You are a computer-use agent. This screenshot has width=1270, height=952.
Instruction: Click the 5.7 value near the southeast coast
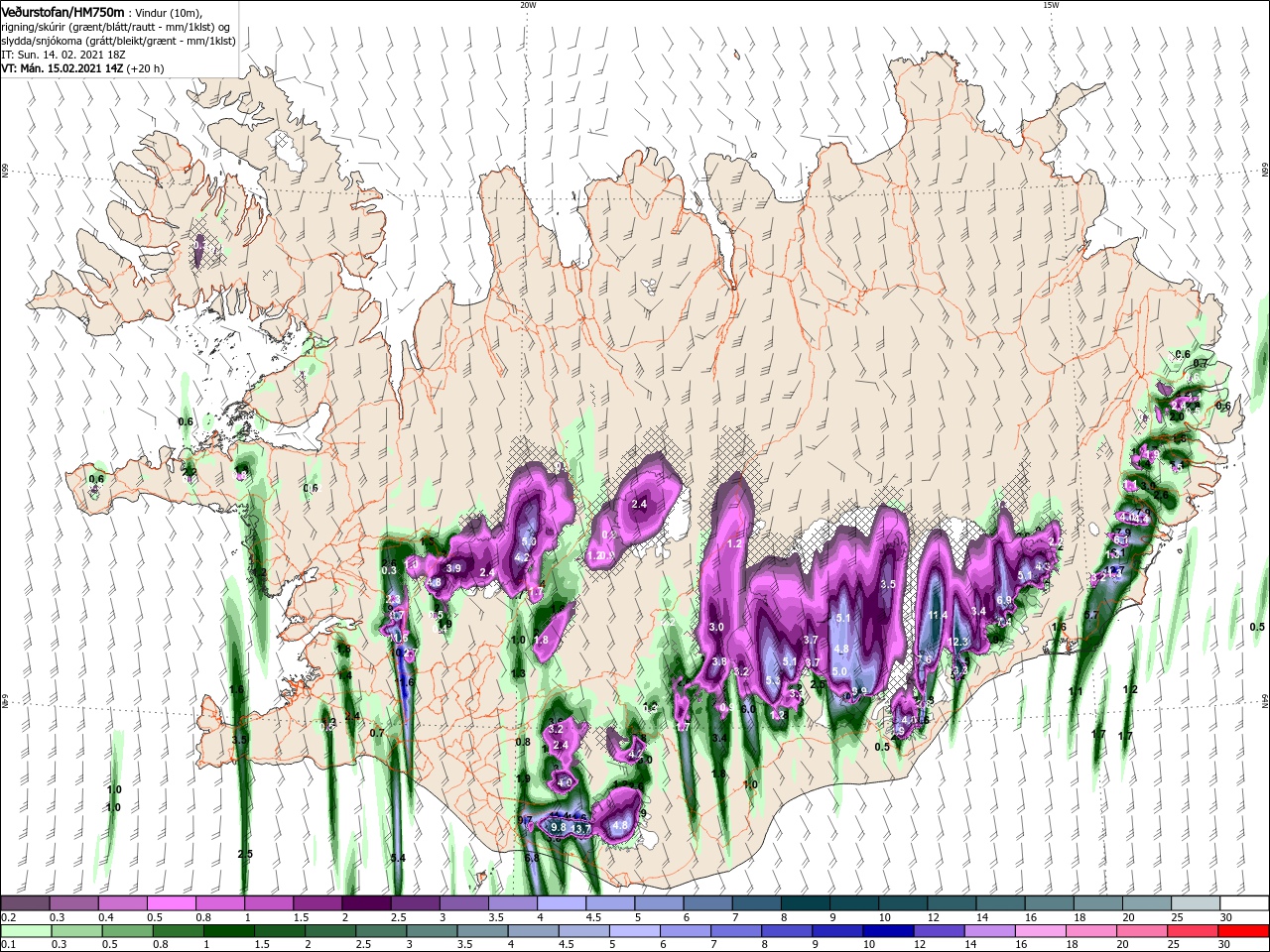[1091, 616]
